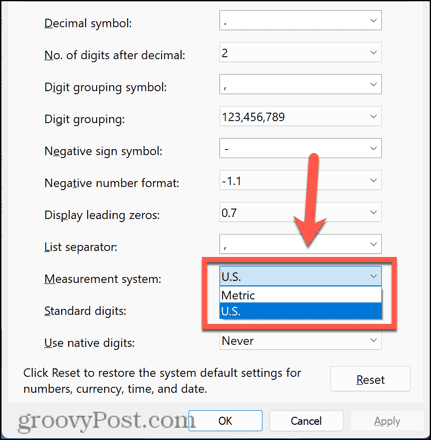The height and width of the screenshot is (440, 431).
Task: Click the Measurement system label
Action: pos(103,279)
